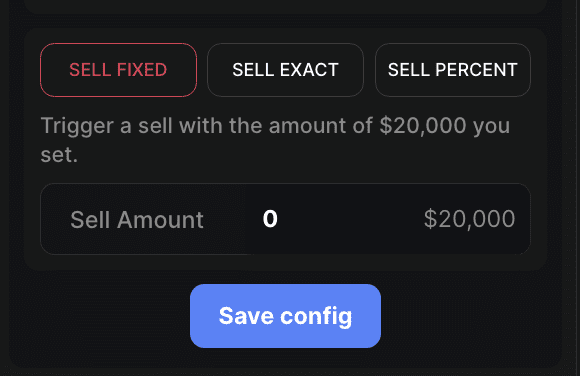Click the $20,000 in the description
The image size is (580, 376).
coord(423,125)
